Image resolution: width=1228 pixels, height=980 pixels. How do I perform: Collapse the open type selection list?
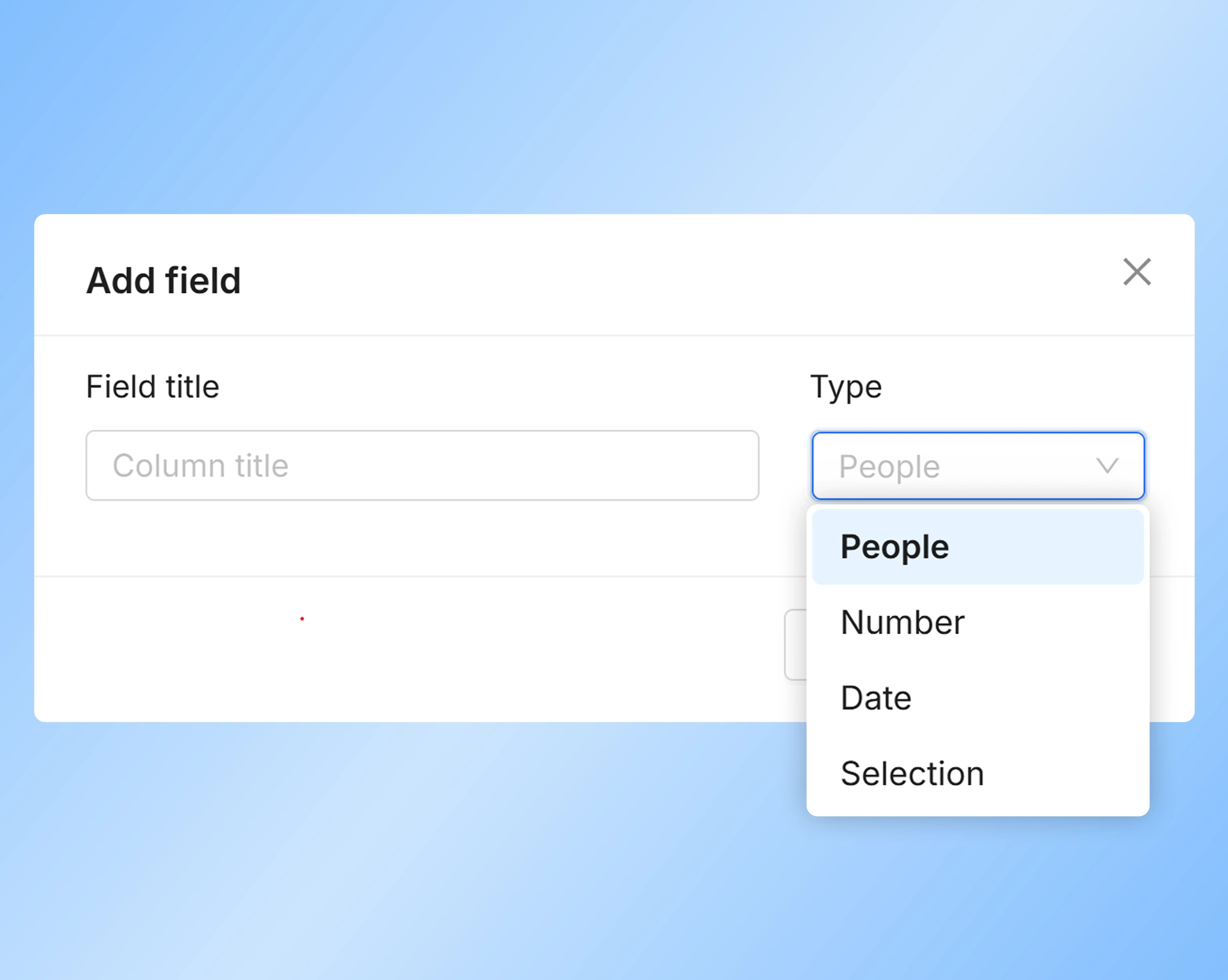click(1107, 466)
